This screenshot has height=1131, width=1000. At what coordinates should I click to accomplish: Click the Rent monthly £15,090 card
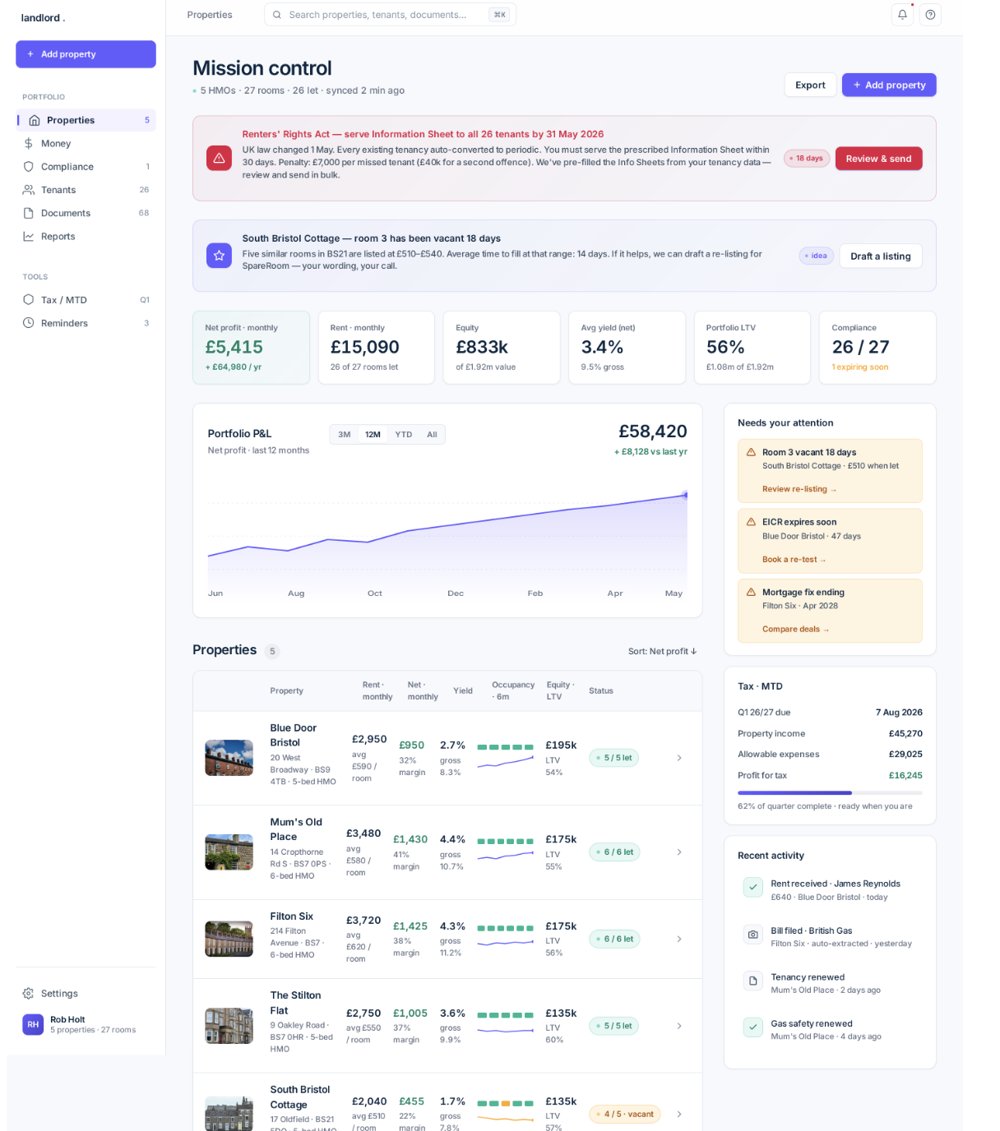[376, 348]
